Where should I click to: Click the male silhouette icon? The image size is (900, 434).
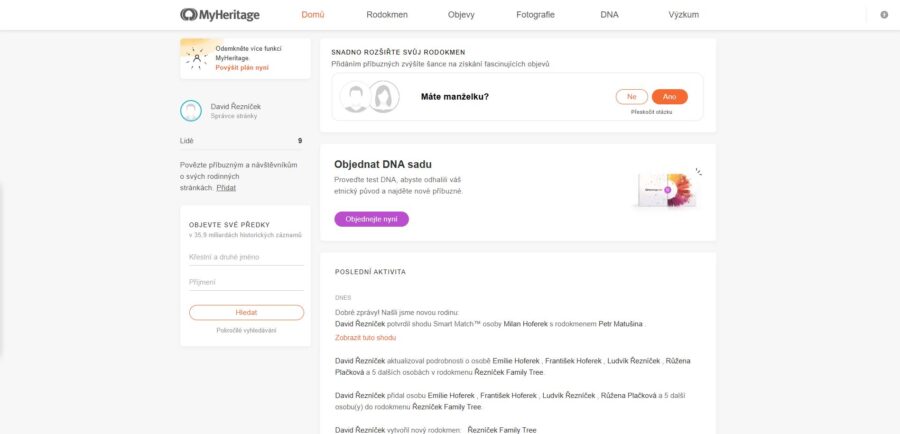coord(356,96)
